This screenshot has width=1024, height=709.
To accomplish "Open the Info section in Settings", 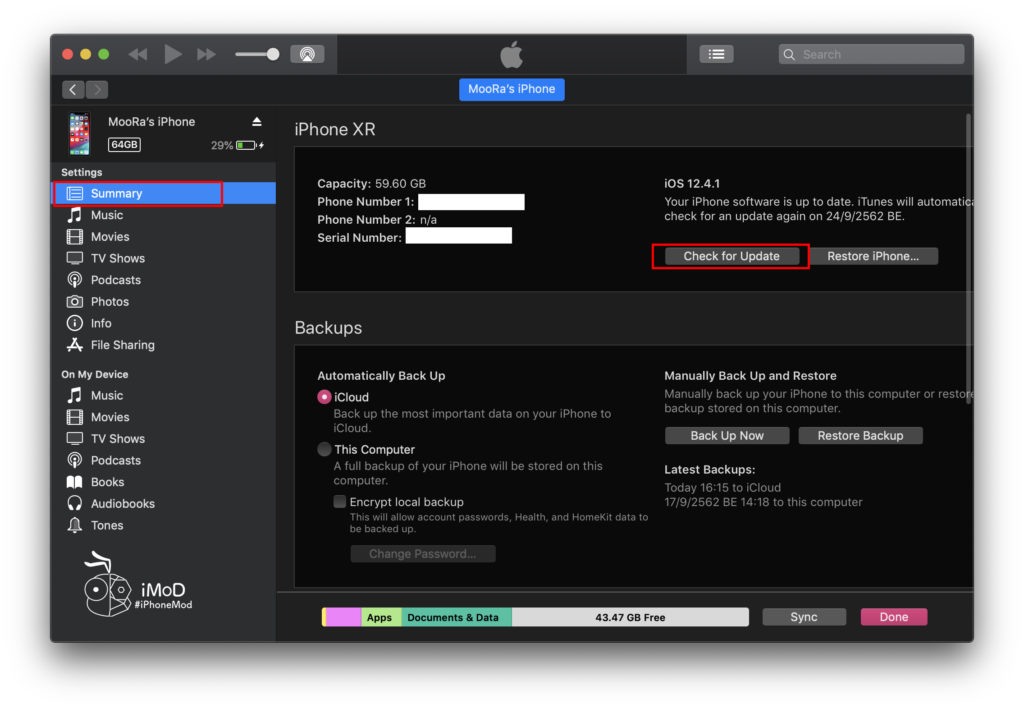I will click(x=103, y=322).
